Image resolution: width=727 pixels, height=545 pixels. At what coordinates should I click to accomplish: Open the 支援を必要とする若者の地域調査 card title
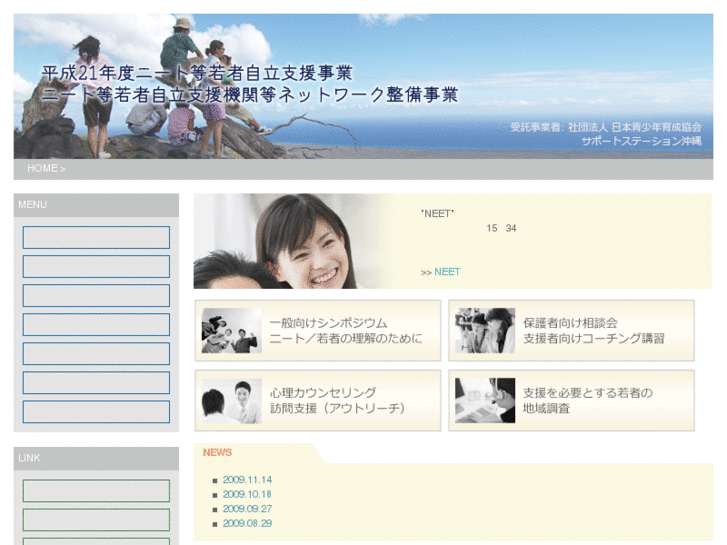(588, 401)
